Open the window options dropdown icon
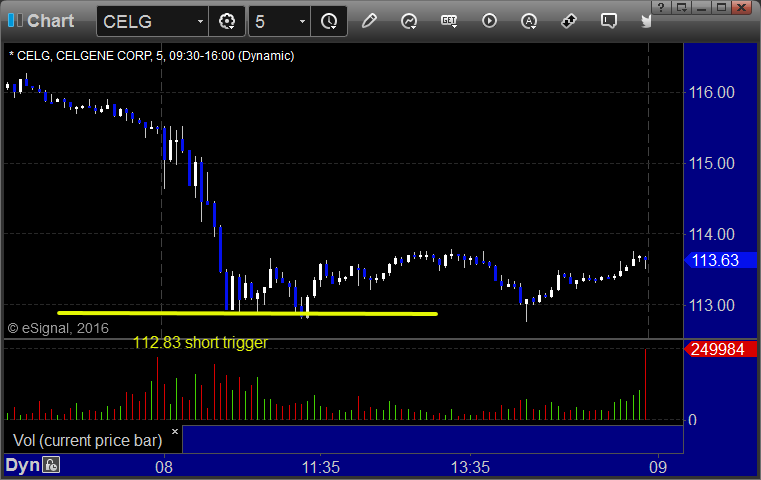The width and height of the screenshot is (761, 480). click(681, 7)
